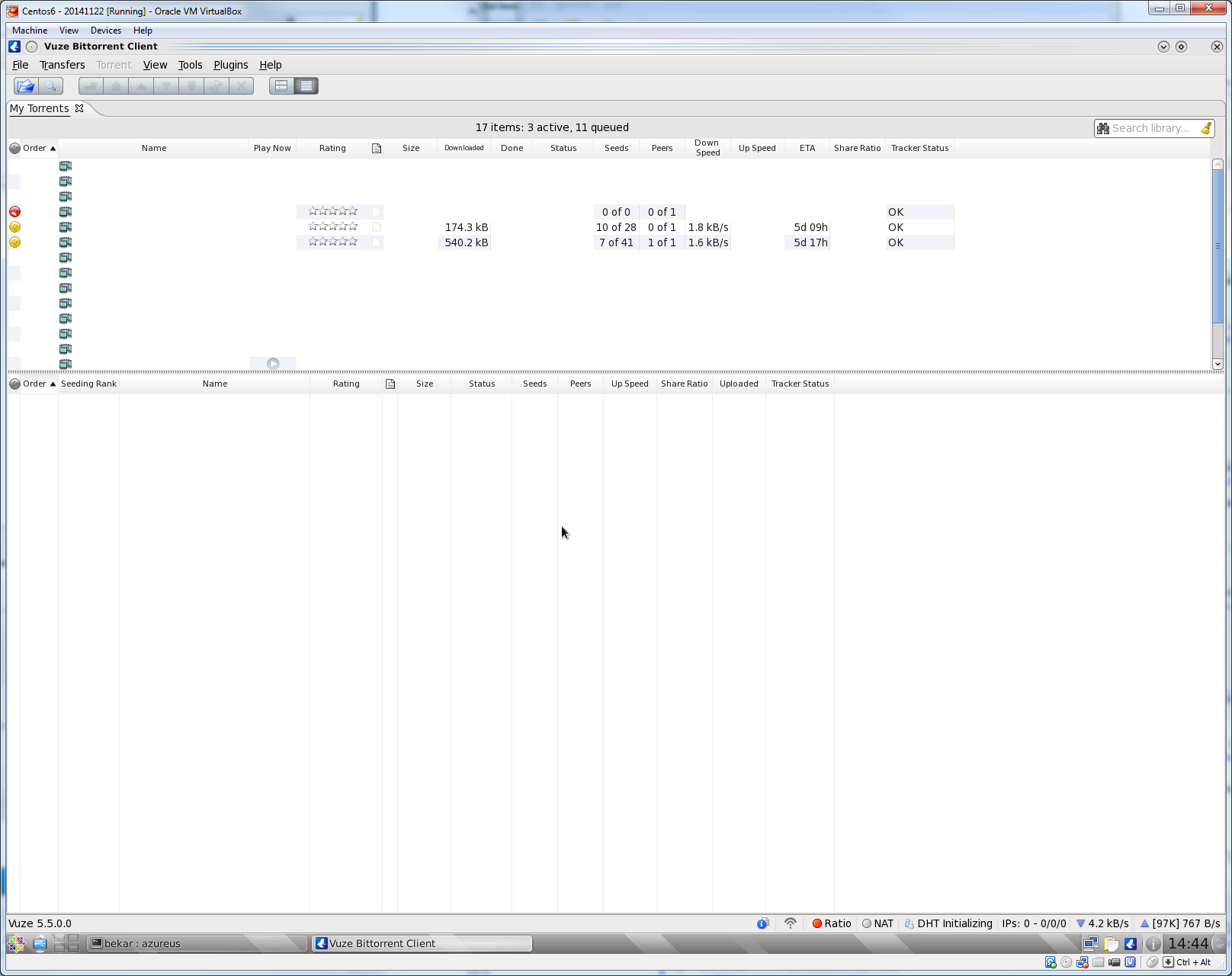Click the network monitors tray icon
1232x976 pixels.
coord(1091,944)
